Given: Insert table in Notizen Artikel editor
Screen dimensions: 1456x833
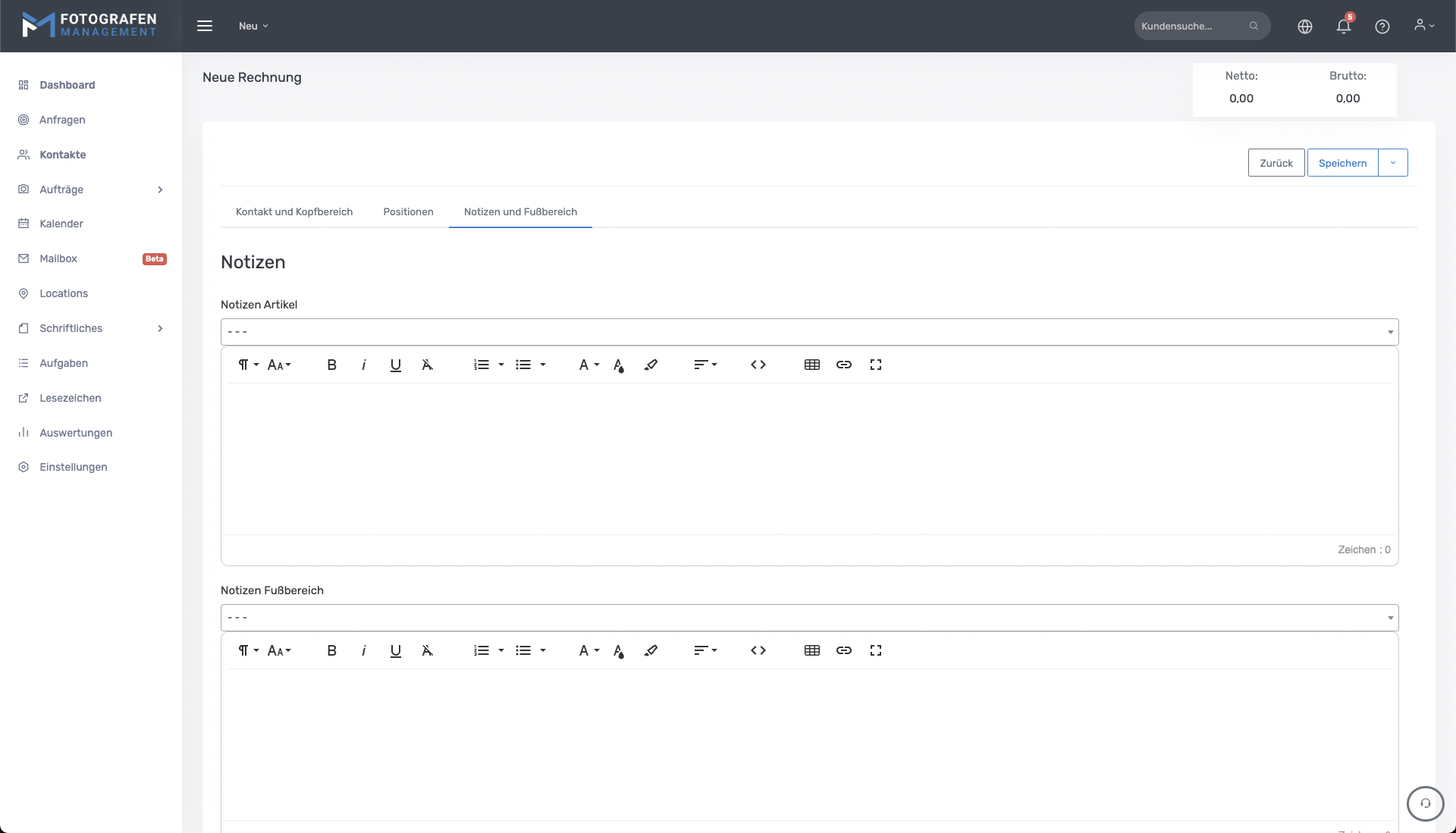Looking at the screenshot, I should [811, 365].
